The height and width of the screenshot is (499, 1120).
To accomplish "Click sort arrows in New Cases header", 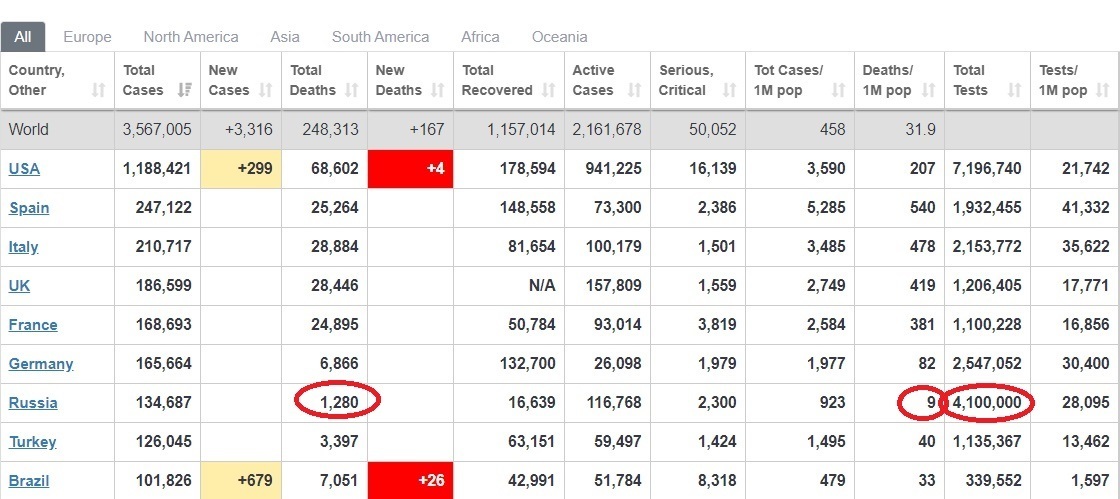I will [265, 90].
